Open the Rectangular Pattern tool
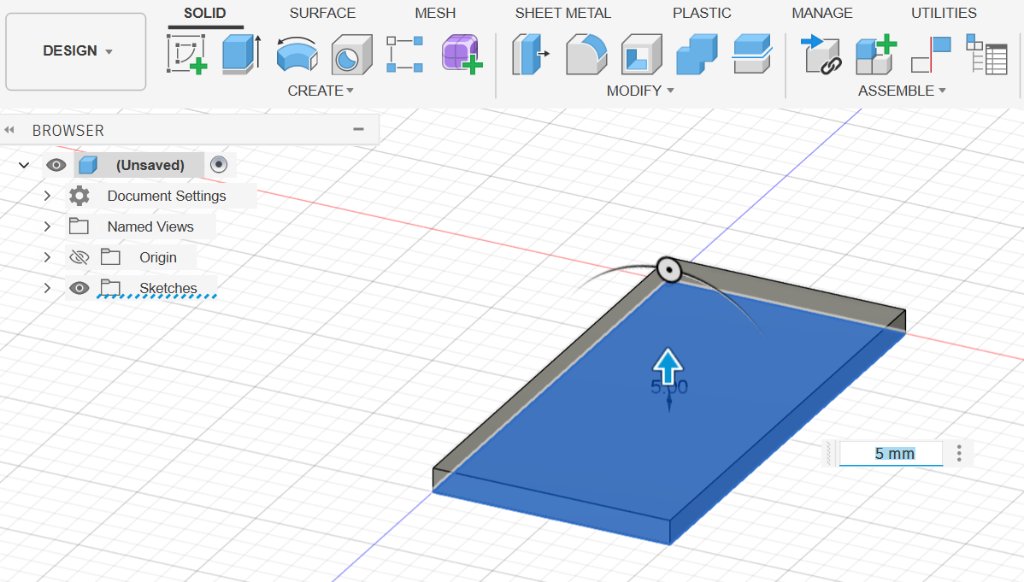 coord(405,54)
